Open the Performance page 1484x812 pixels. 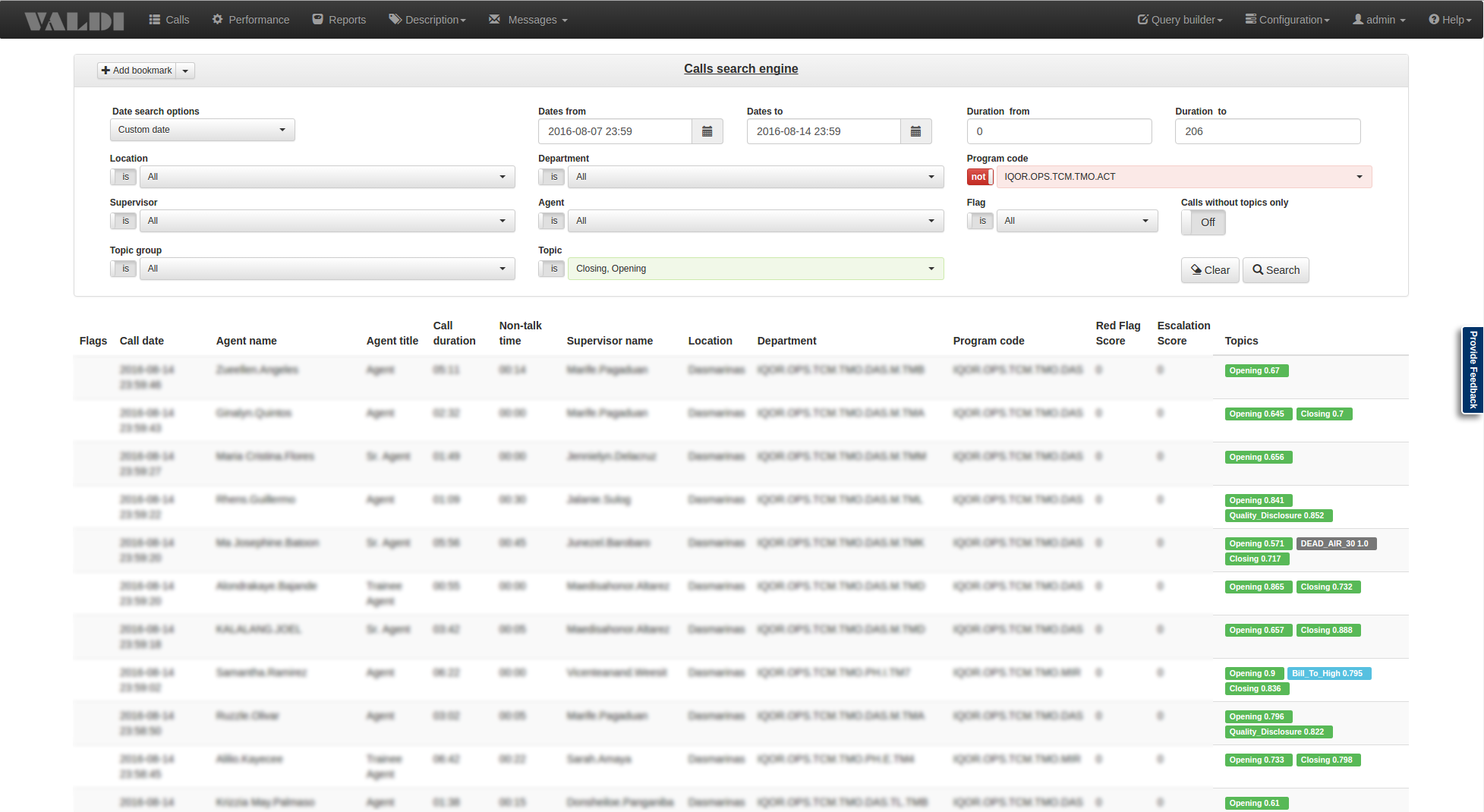250,20
